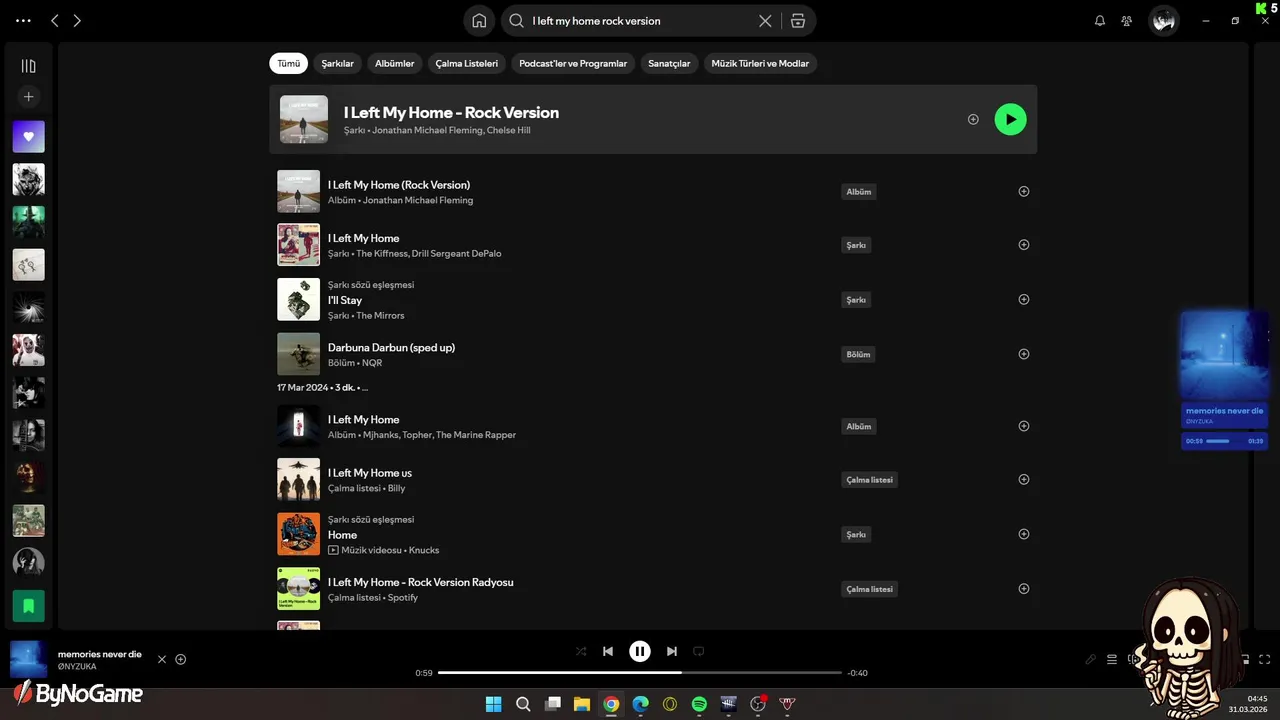Screen dimensions: 1280x720
Task: Open Your Episodes green bookmark tile
Action: pyautogui.click(x=28, y=606)
